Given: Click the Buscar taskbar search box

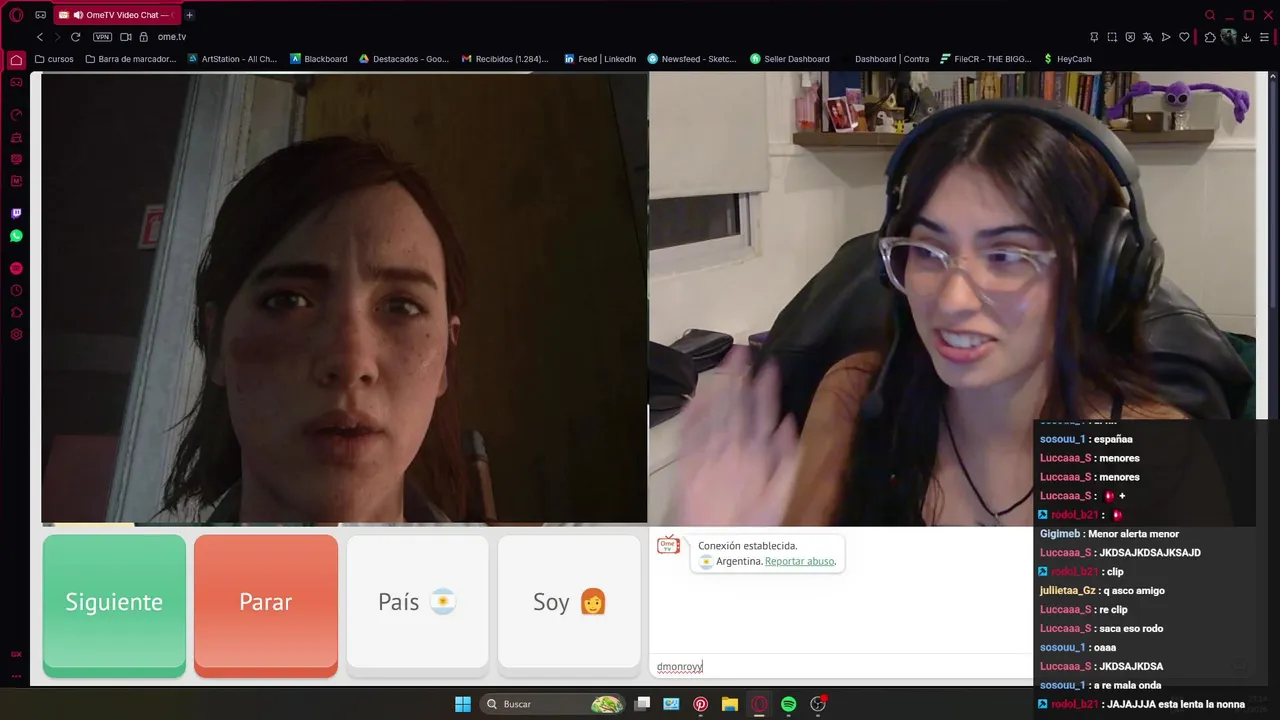Looking at the screenshot, I should click(553, 704).
